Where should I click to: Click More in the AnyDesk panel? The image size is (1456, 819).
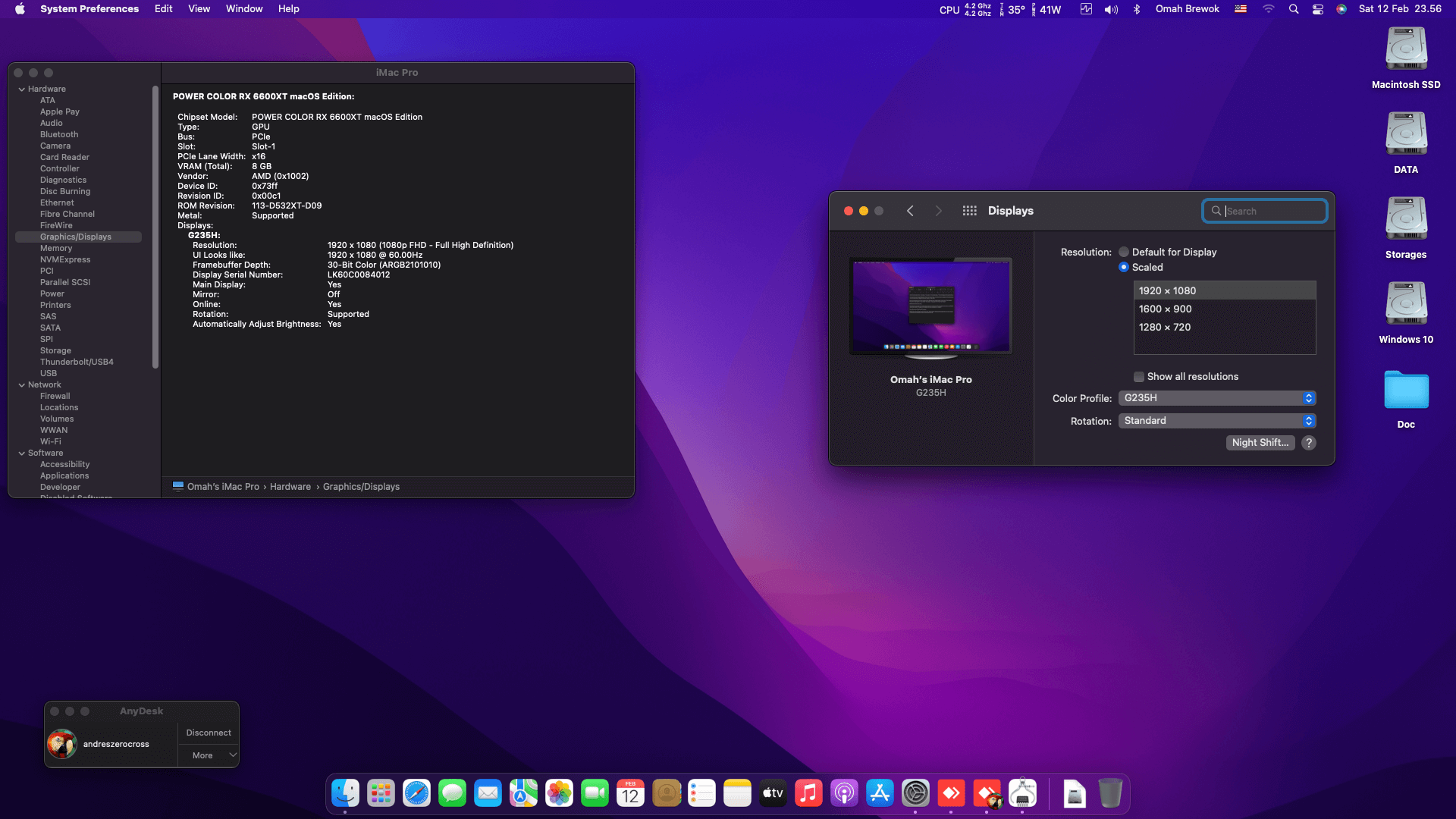(x=202, y=755)
